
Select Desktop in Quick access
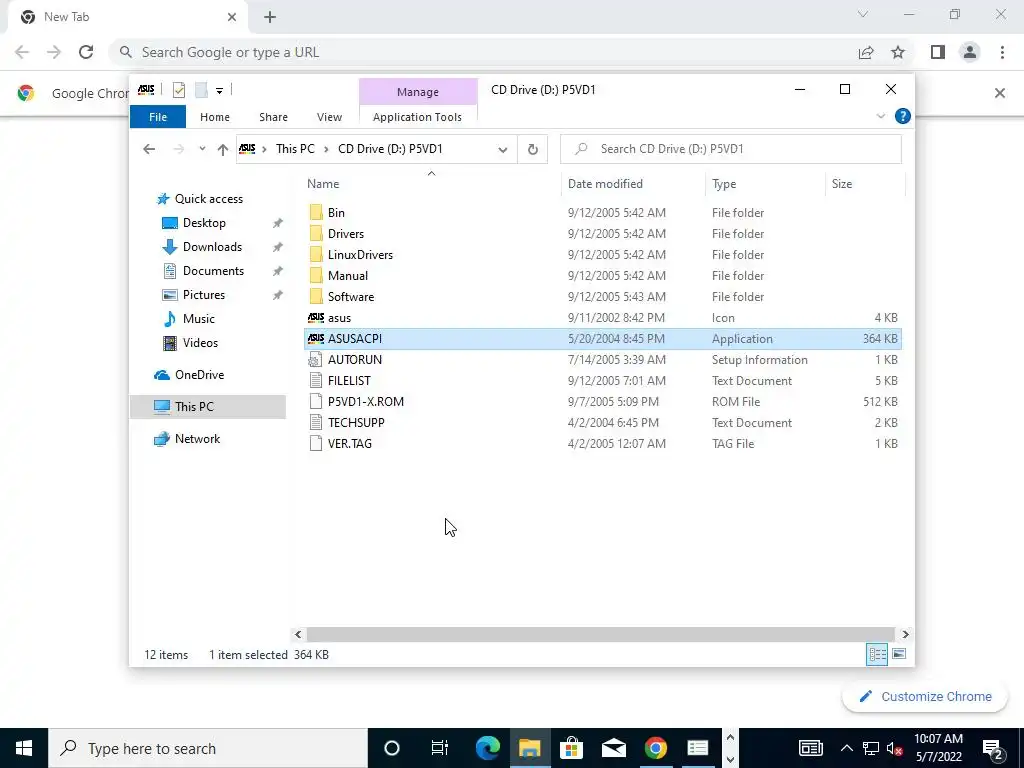coord(204,223)
